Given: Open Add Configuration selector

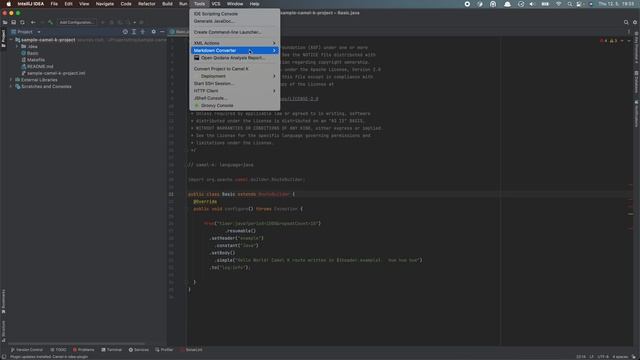Looking at the screenshot, I should 76,22.
